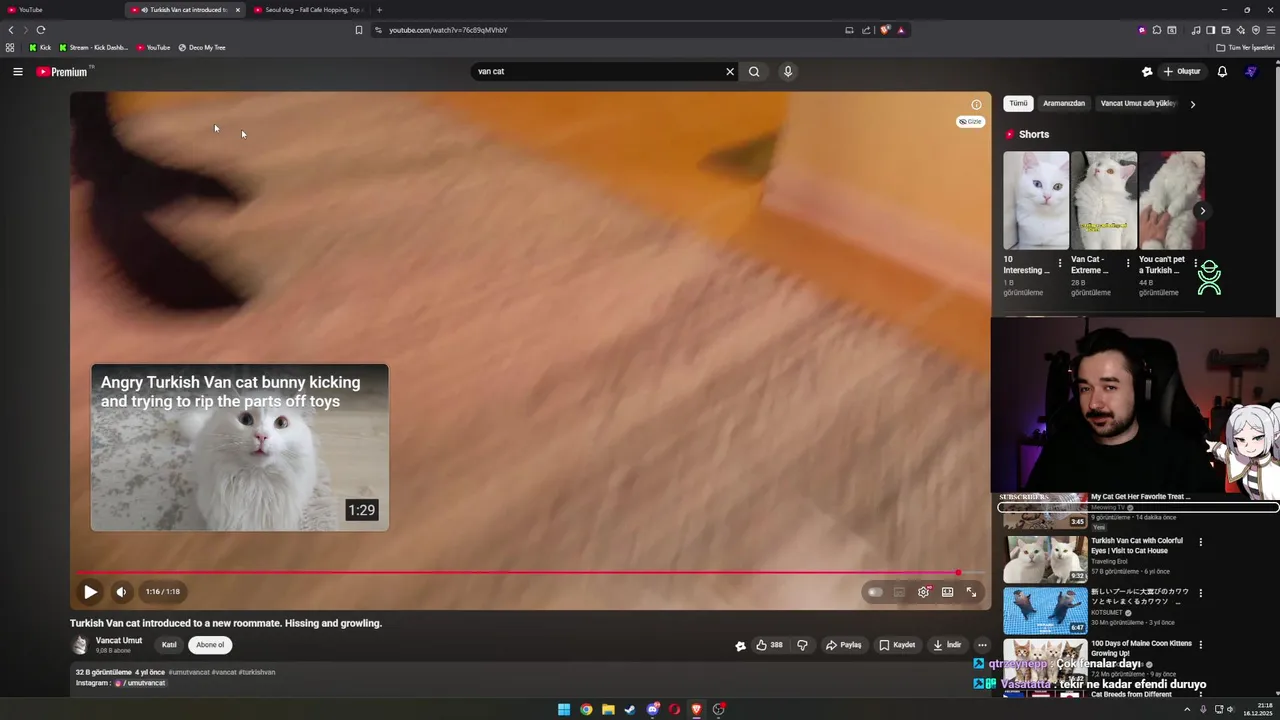
Task: Open the YouTube hamburger guide menu
Action: (18, 72)
